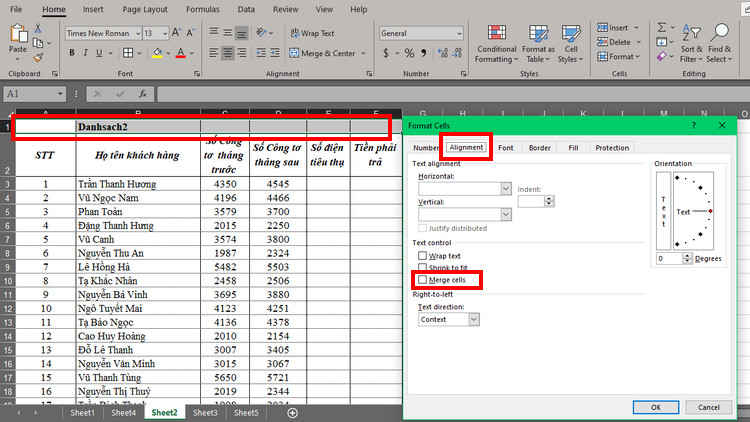Open the Formulas ribbon tab
The width and height of the screenshot is (750, 422).
[203, 9]
